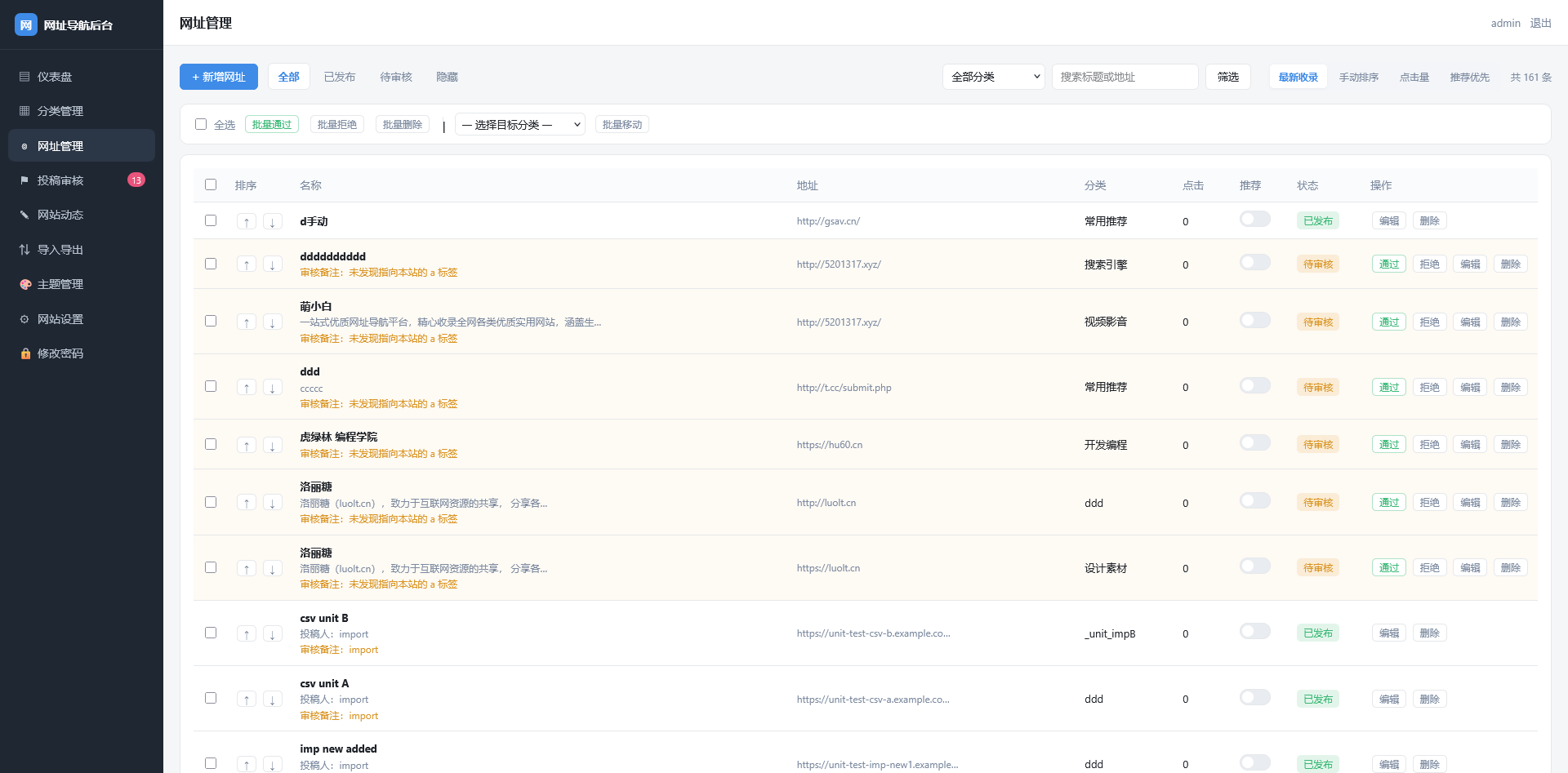The width and height of the screenshot is (1568, 773).
Task: Sort by 手动排序
Action: coord(1359,77)
